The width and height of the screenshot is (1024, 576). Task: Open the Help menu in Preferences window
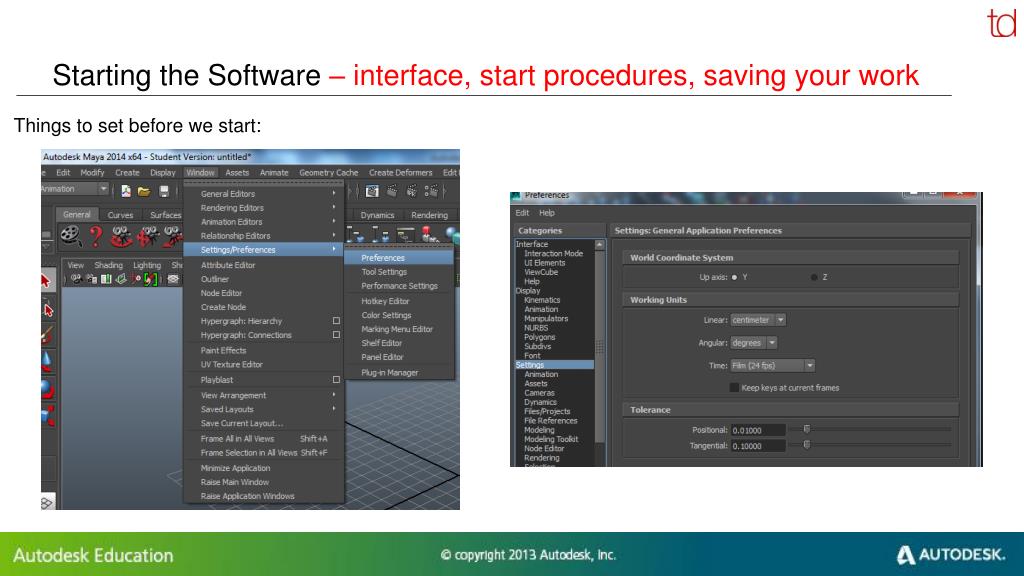click(x=547, y=213)
